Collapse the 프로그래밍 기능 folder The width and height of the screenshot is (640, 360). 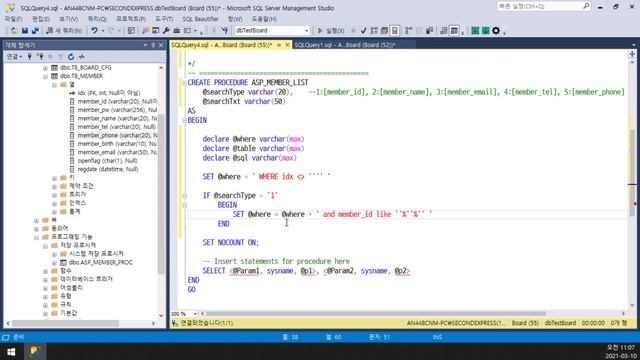point(37,237)
